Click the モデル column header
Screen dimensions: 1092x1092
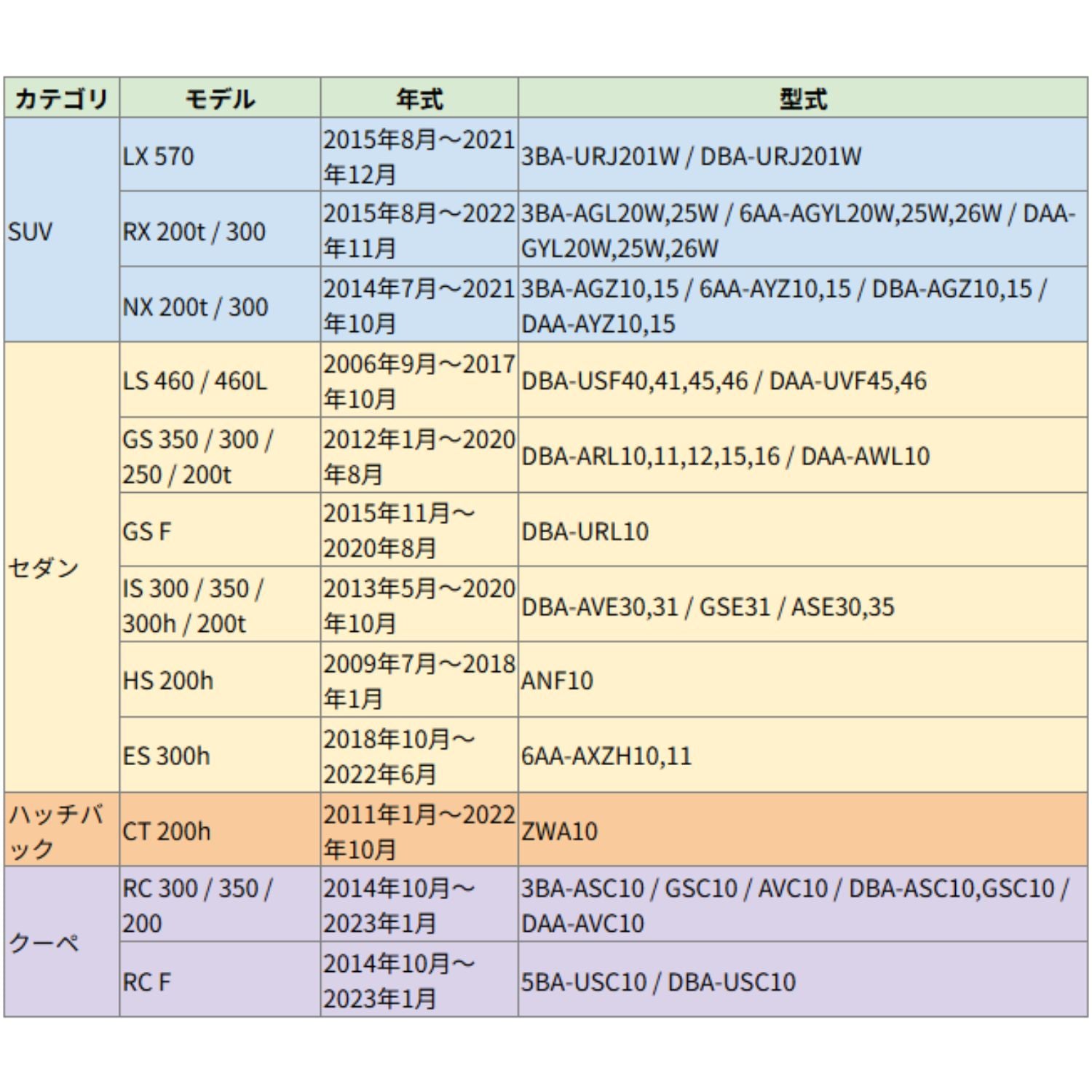pyautogui.click(x=220, y=98)
